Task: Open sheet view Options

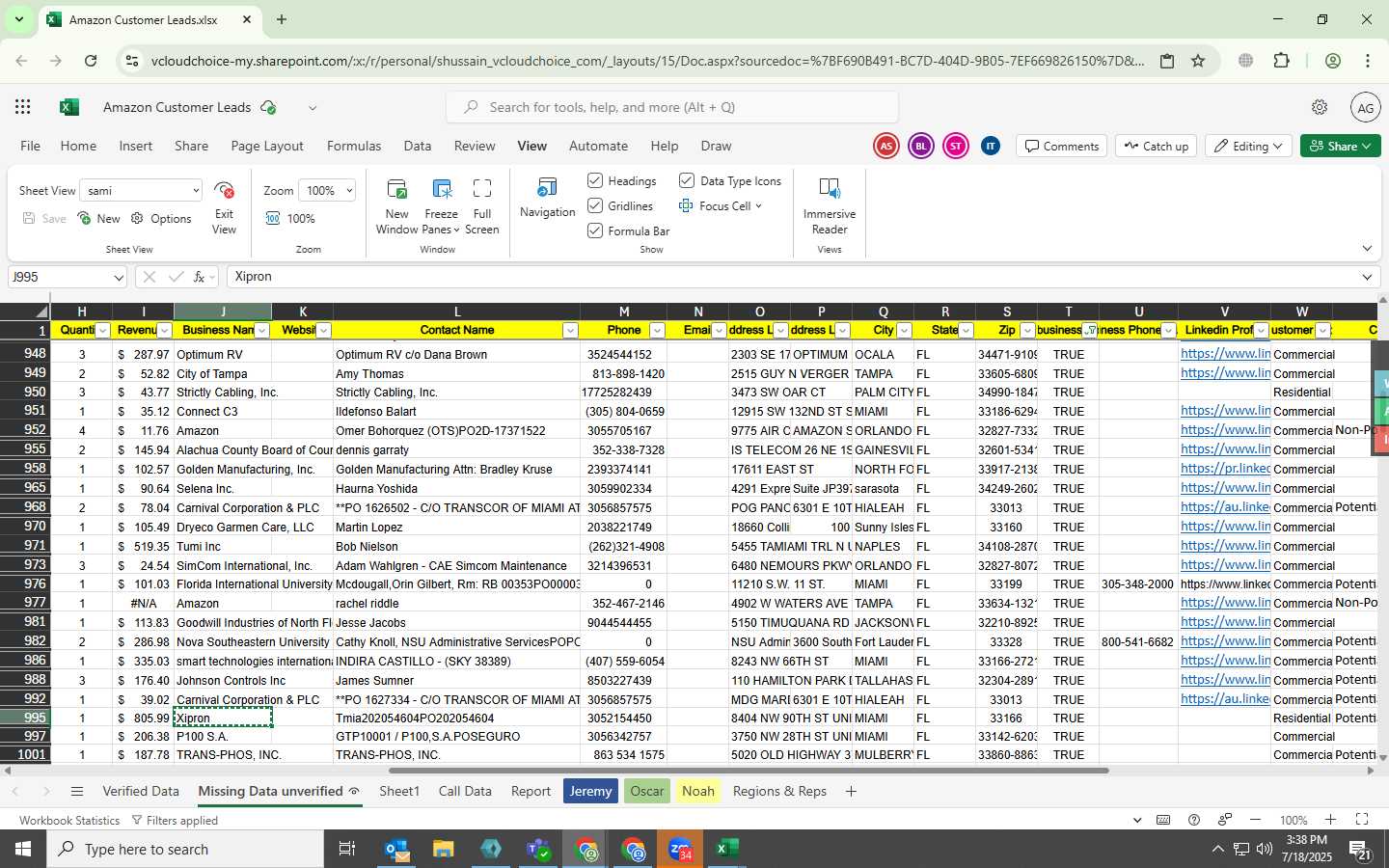Action: 161,219
